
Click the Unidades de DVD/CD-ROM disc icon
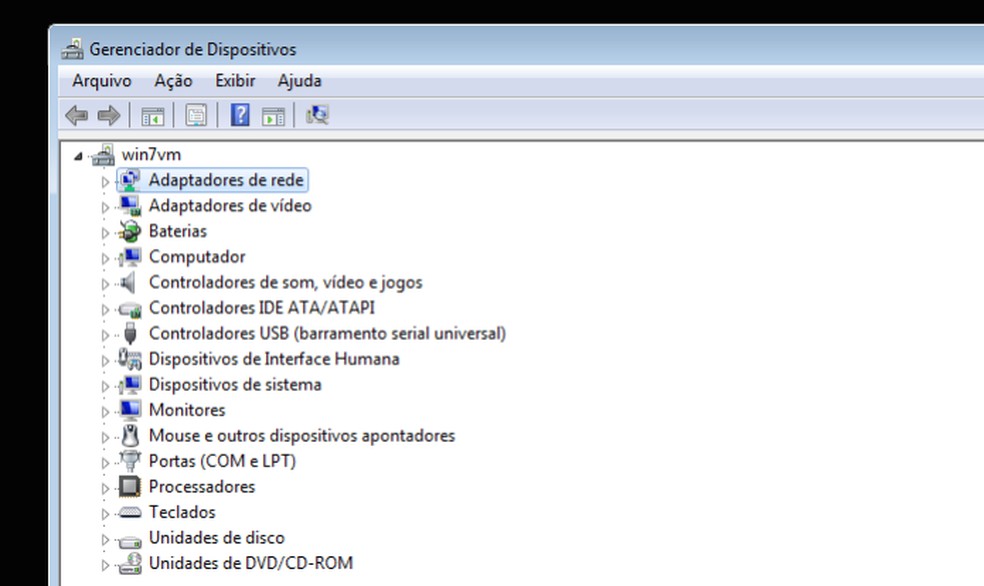(131, 563)
